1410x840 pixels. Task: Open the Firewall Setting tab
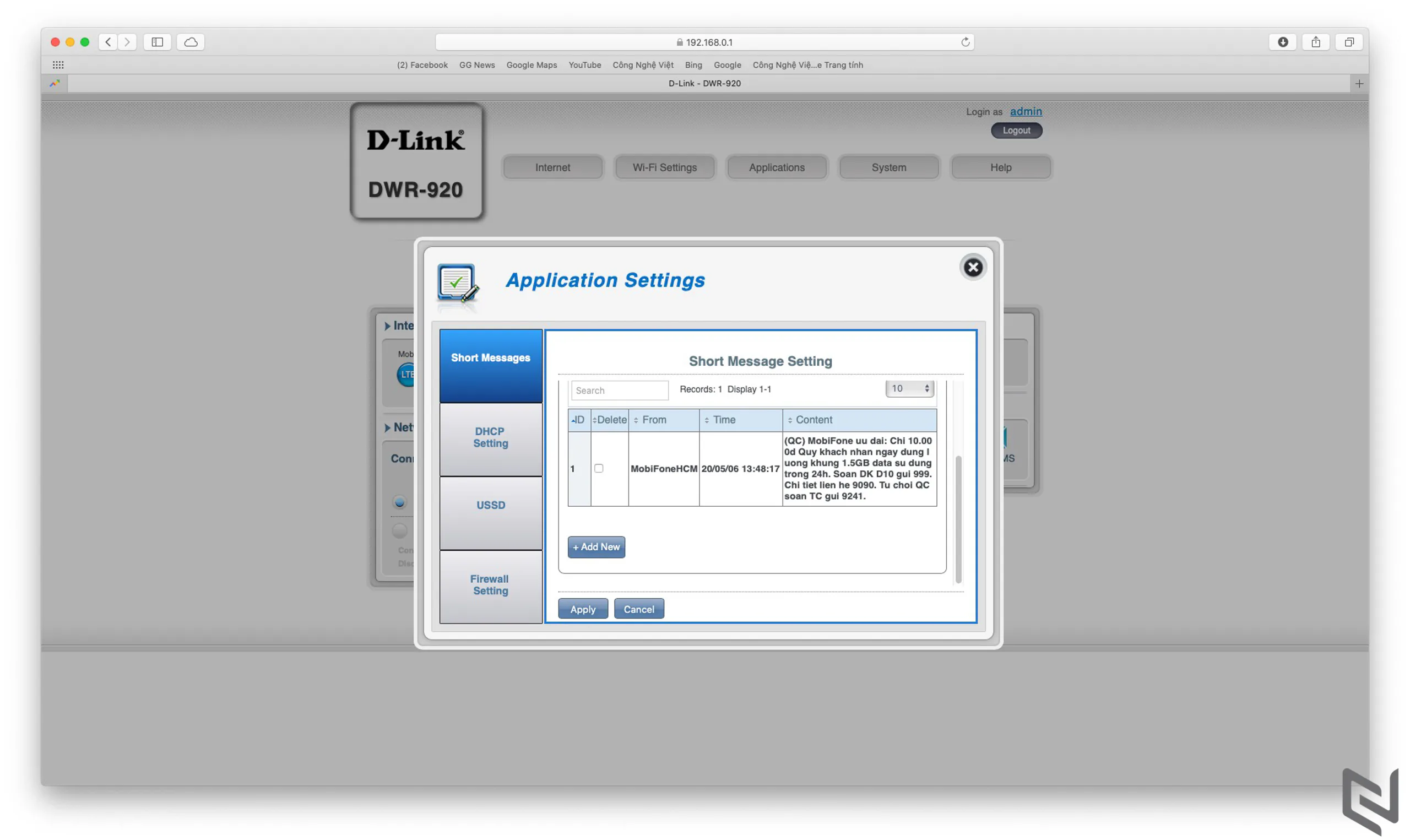pyautogui.click(x=491, y=587)
